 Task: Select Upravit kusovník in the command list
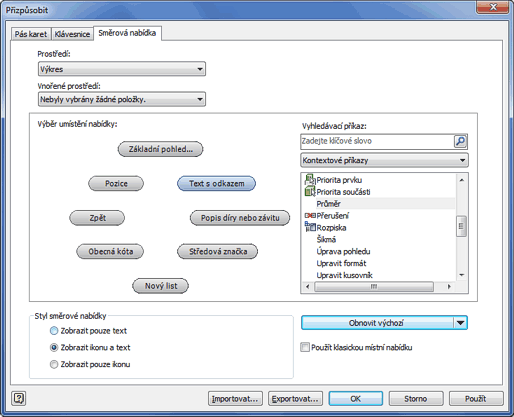coord(344,275)
